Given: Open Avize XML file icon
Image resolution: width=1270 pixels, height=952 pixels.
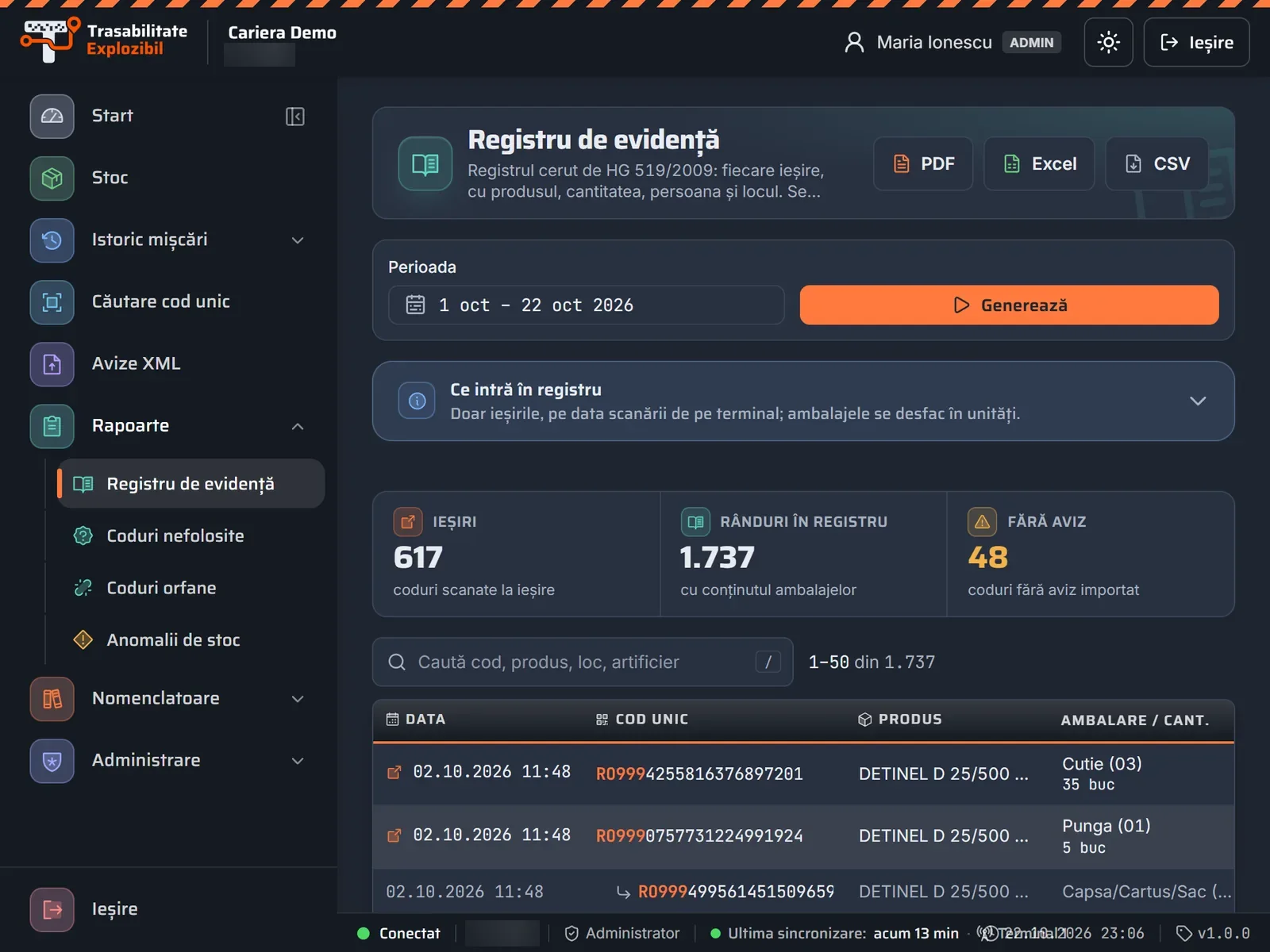Looking at the screenshot, I should (52, 364).
